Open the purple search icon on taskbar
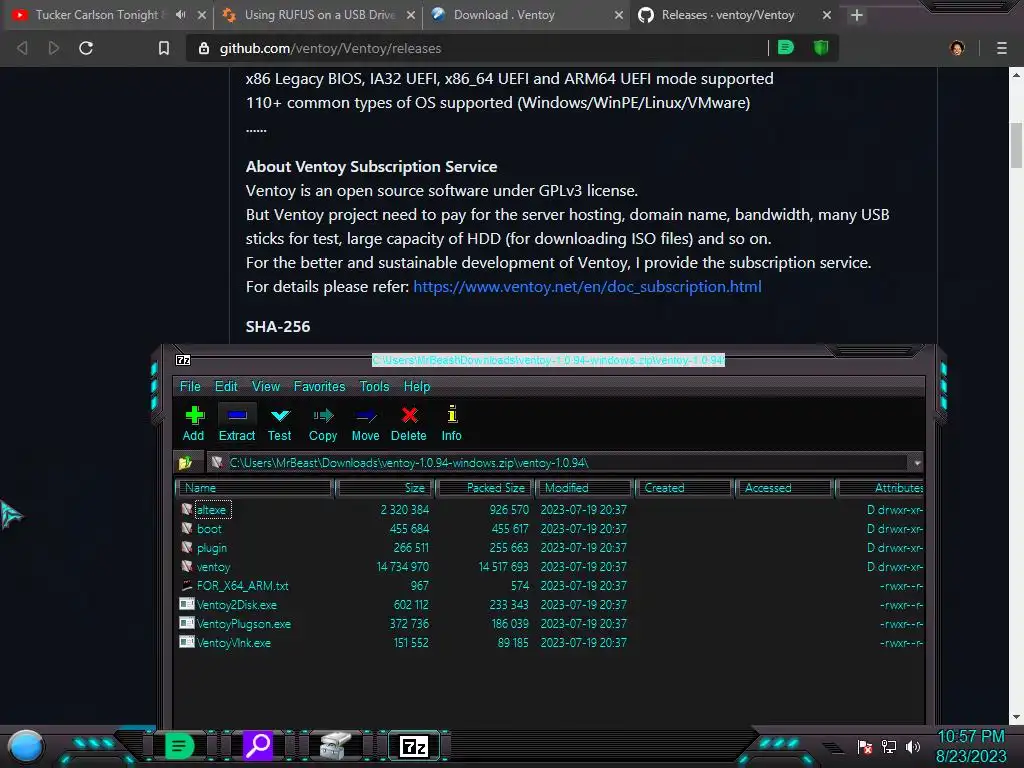The height and width of the screenshot is (768, 1024). (x=258, y=746)
